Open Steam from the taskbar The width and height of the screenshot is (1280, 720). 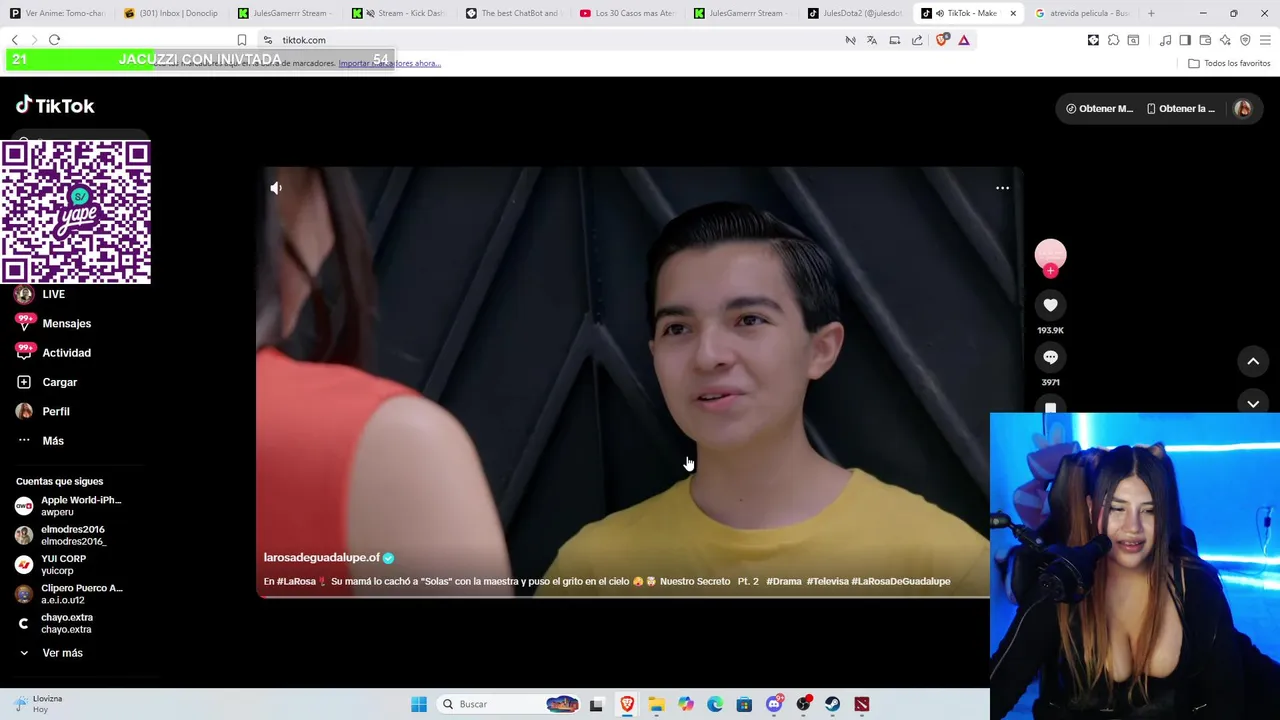[832, 704]
